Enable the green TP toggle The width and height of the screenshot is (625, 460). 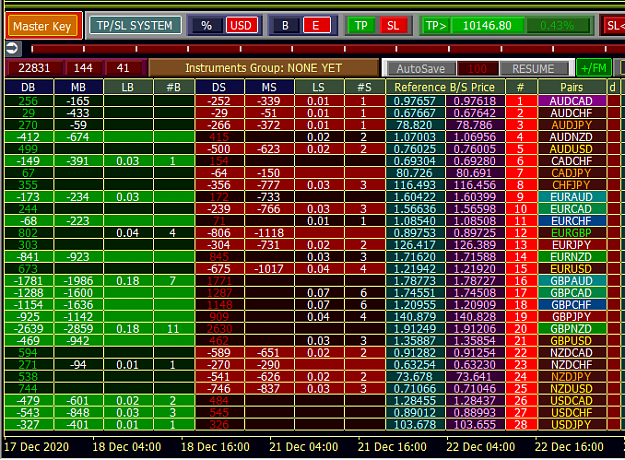361,26
